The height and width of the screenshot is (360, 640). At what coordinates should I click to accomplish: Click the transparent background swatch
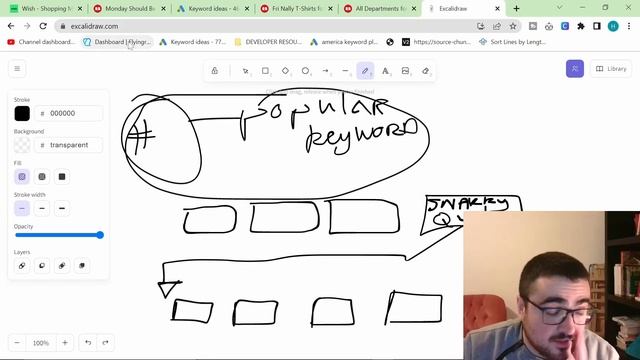(22, 145)
